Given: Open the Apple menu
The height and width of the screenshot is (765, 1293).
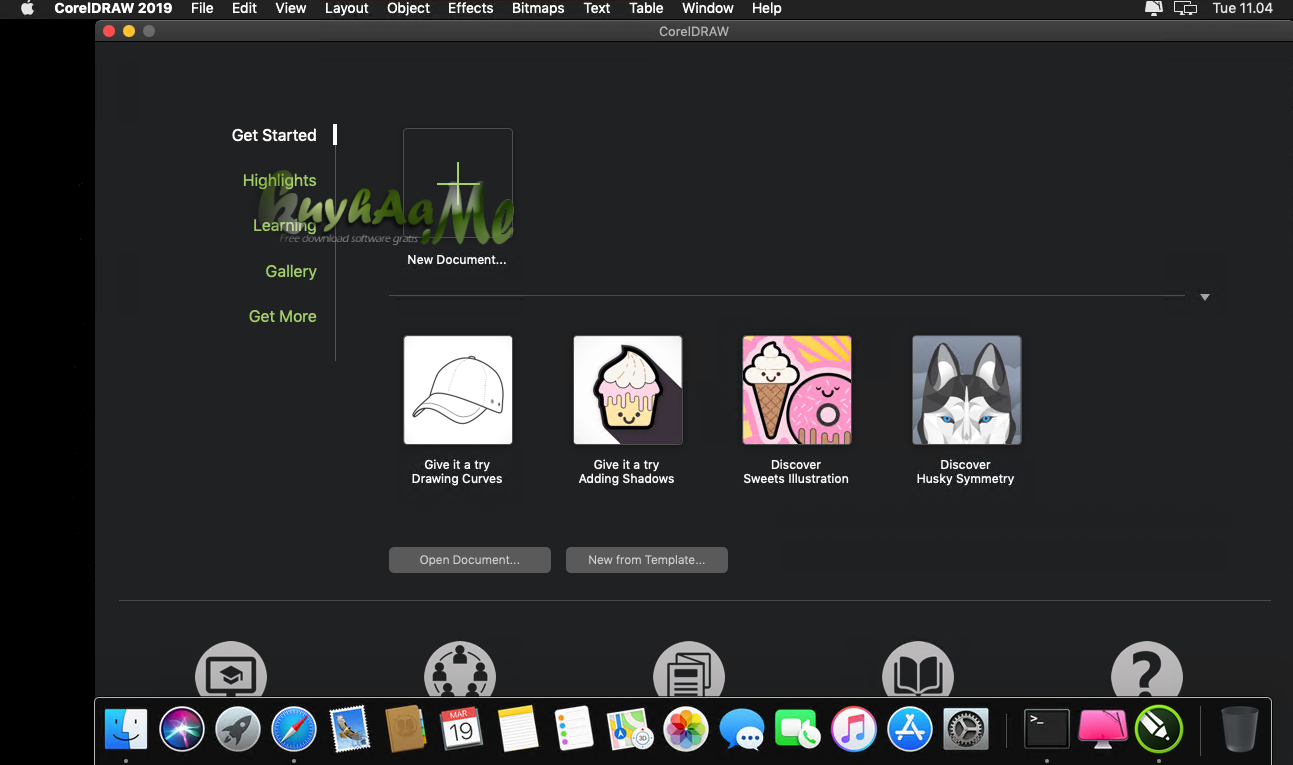Looking at the screenshot, I should point(27,8).
